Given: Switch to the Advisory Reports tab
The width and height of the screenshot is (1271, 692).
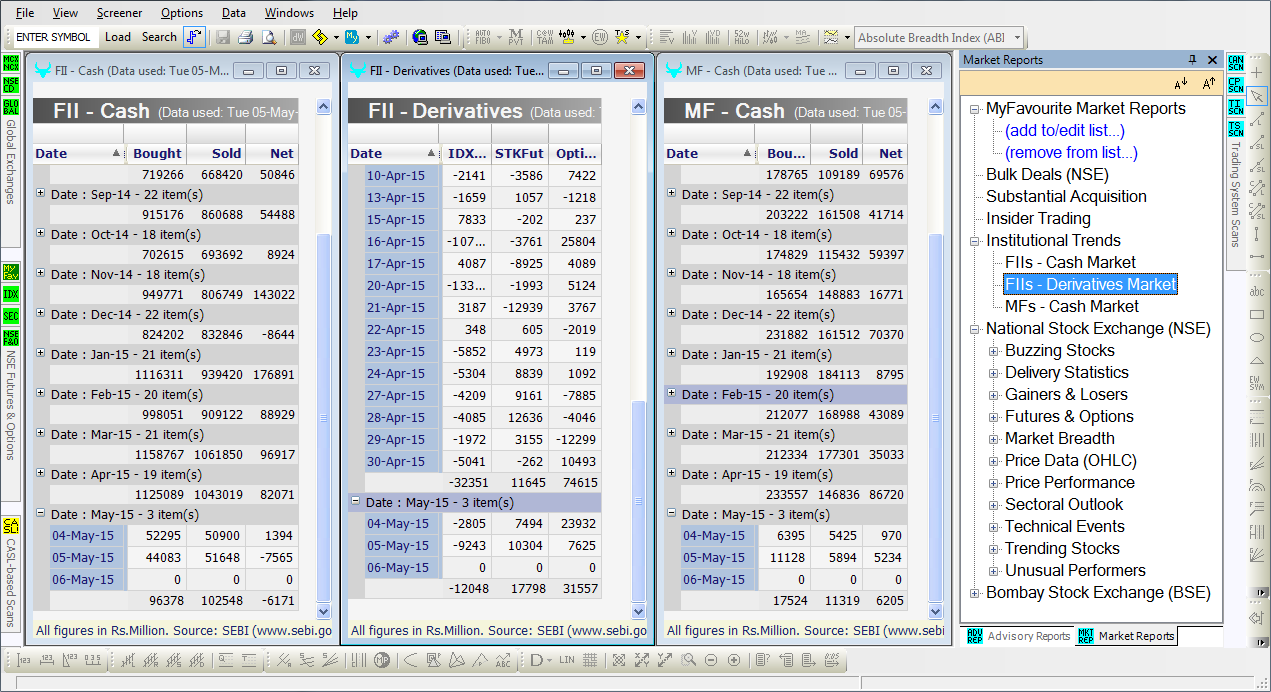Looking at the screenshot, I should coord(1018,636).
